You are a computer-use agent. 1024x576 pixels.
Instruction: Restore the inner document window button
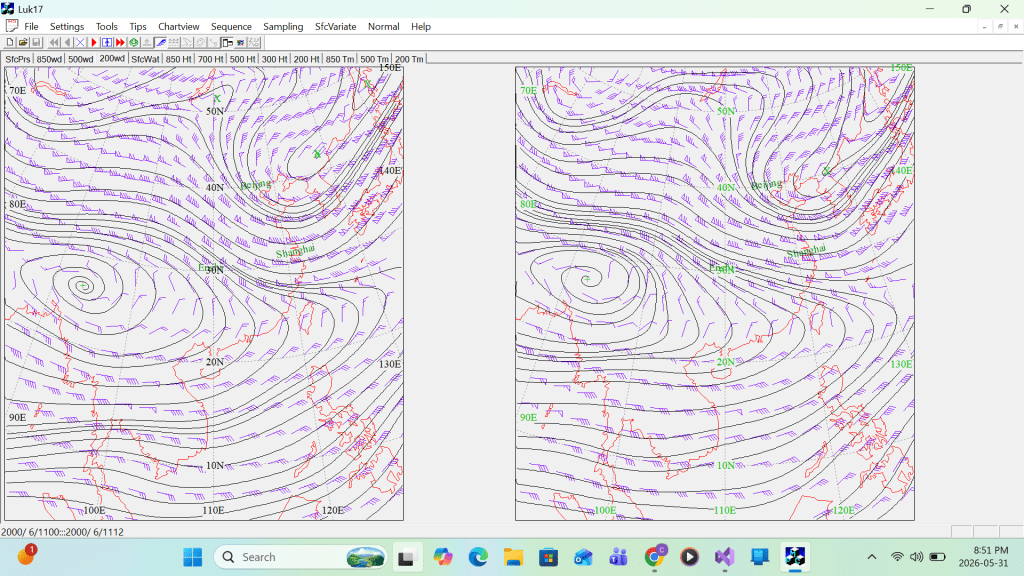[x=1000, y=26]
